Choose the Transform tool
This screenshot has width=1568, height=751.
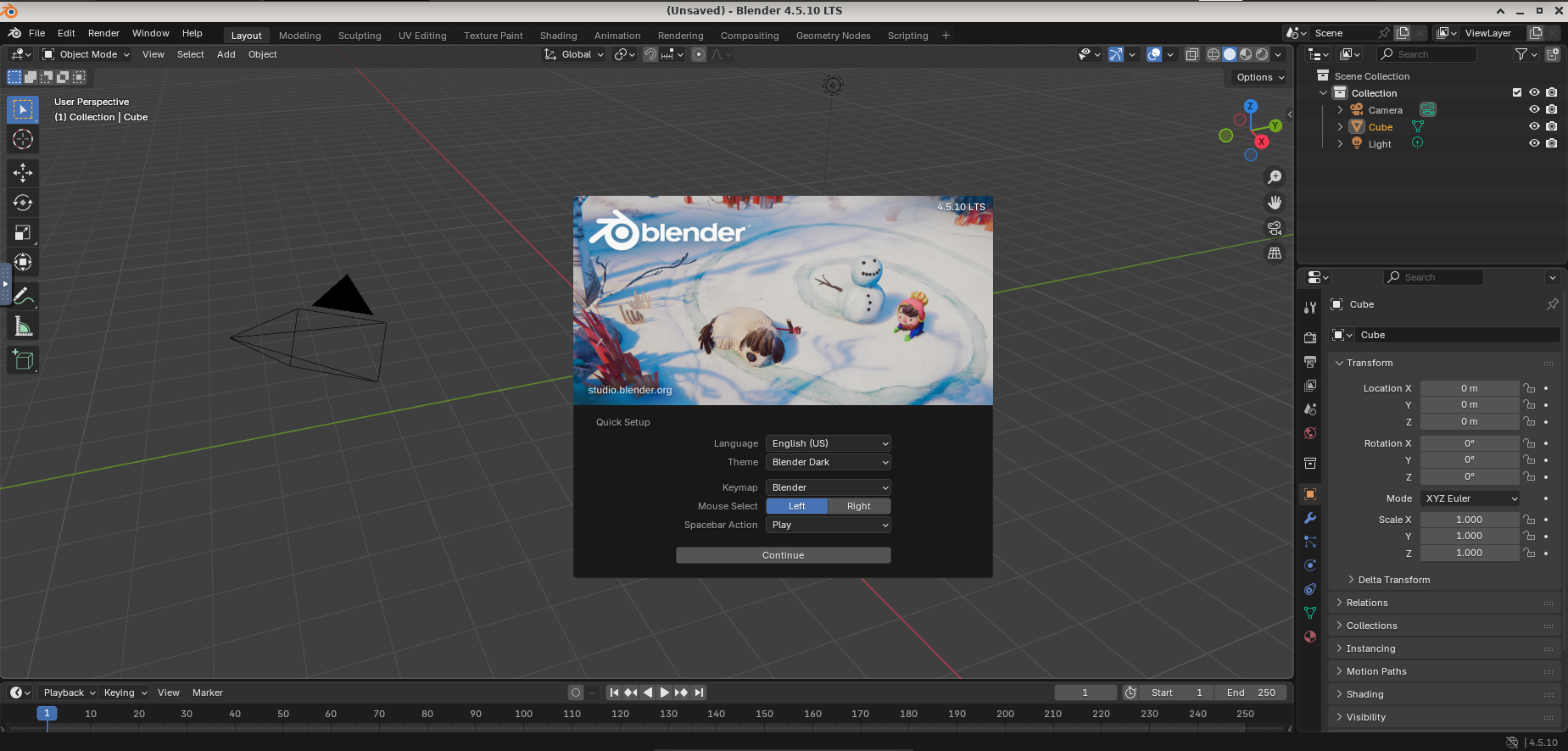23,262
